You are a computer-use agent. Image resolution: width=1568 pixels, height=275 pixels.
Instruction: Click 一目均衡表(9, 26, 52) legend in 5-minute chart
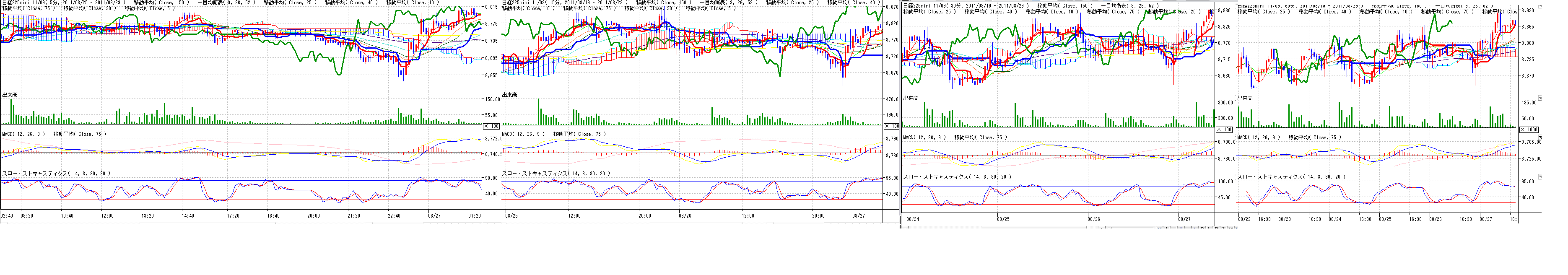click(x=224, y=3)
